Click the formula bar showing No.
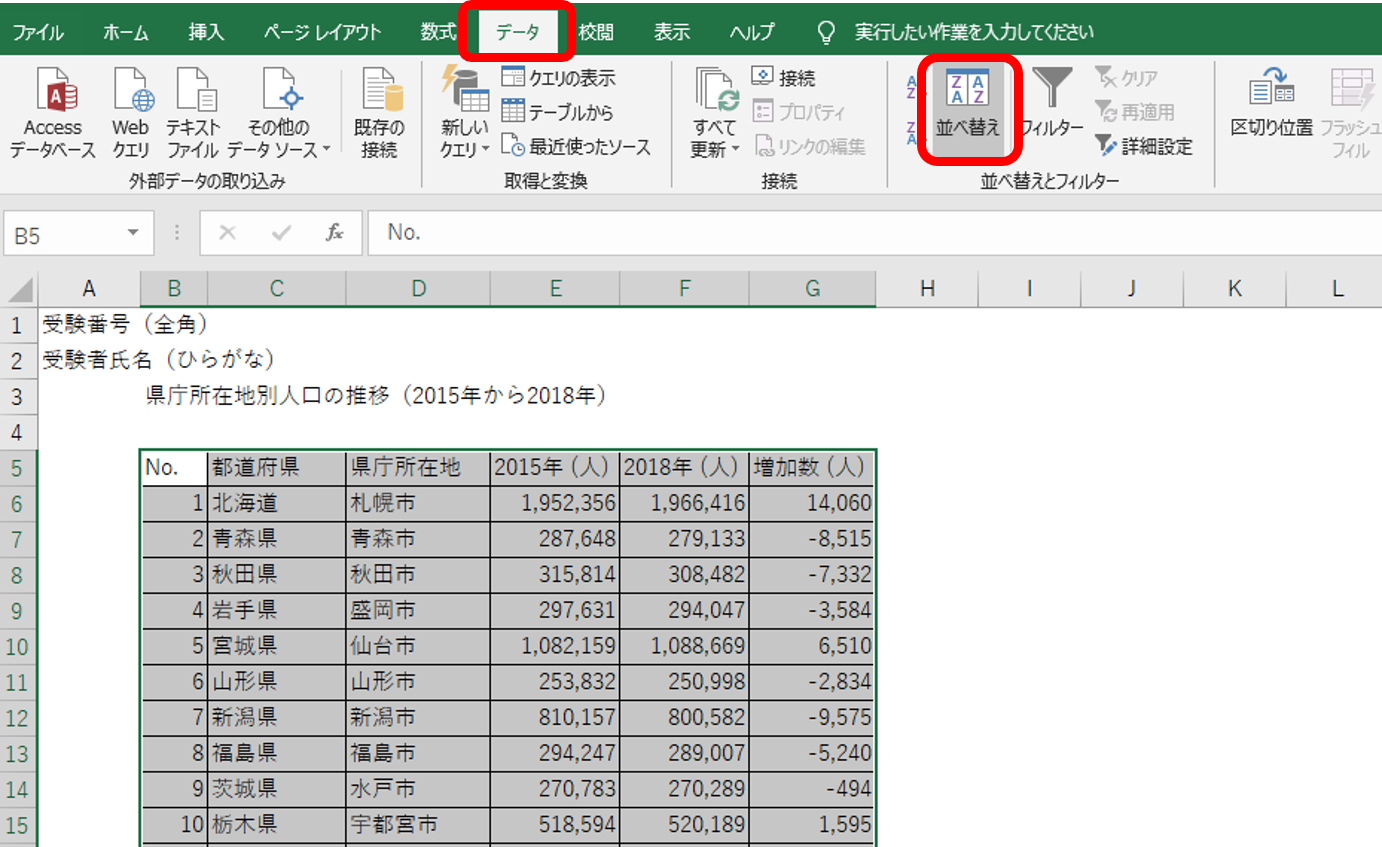The width and height of the screenshot is (1382, 847). coord(874,233)
